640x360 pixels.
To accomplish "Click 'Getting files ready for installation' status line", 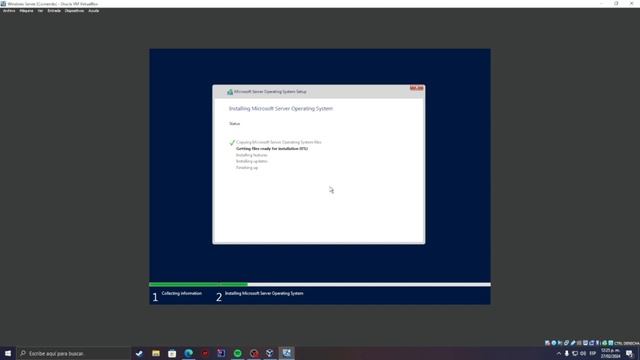I will [x=272, y=149].
